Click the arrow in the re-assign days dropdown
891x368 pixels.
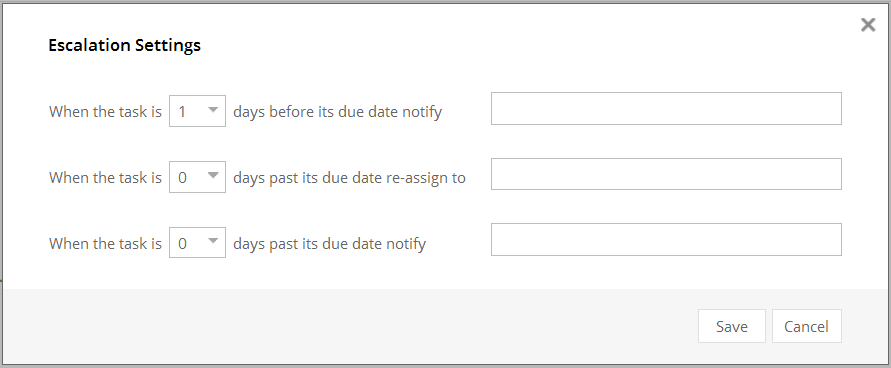[213, 175]
